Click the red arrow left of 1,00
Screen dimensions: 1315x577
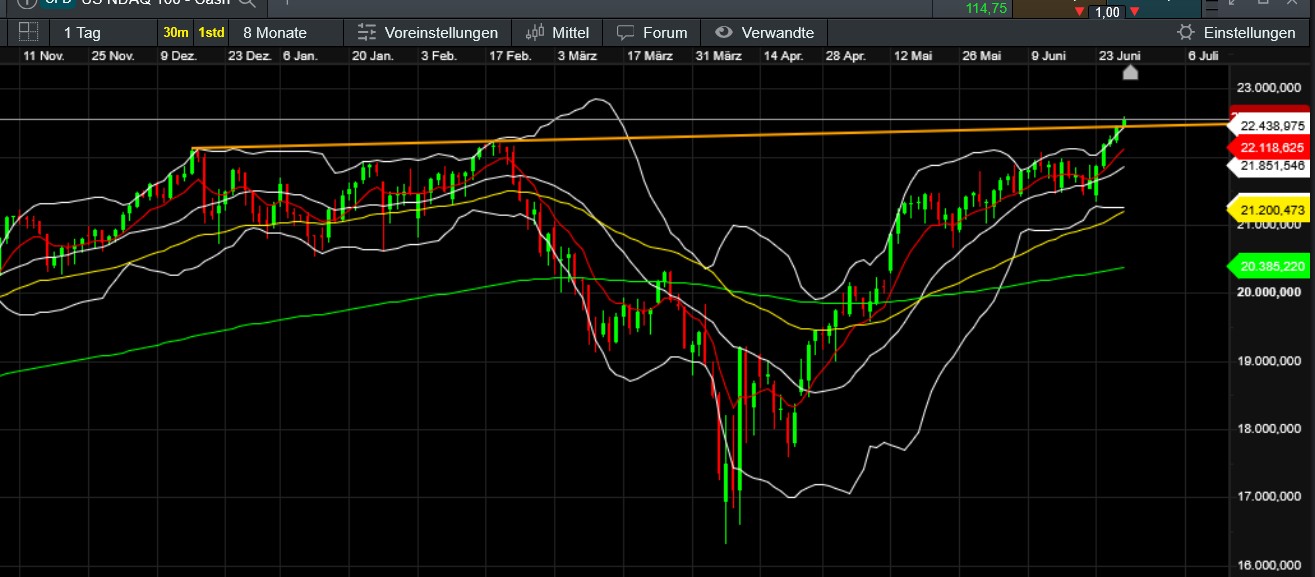pyautogui.click(x=1080, y=12)
